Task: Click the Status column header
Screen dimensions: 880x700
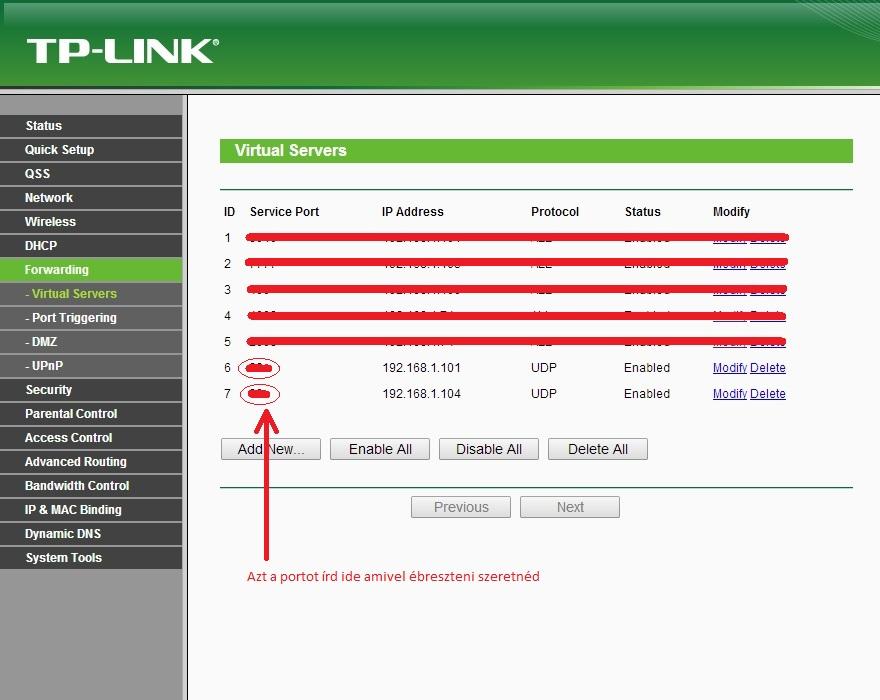Action: [643, 212]
